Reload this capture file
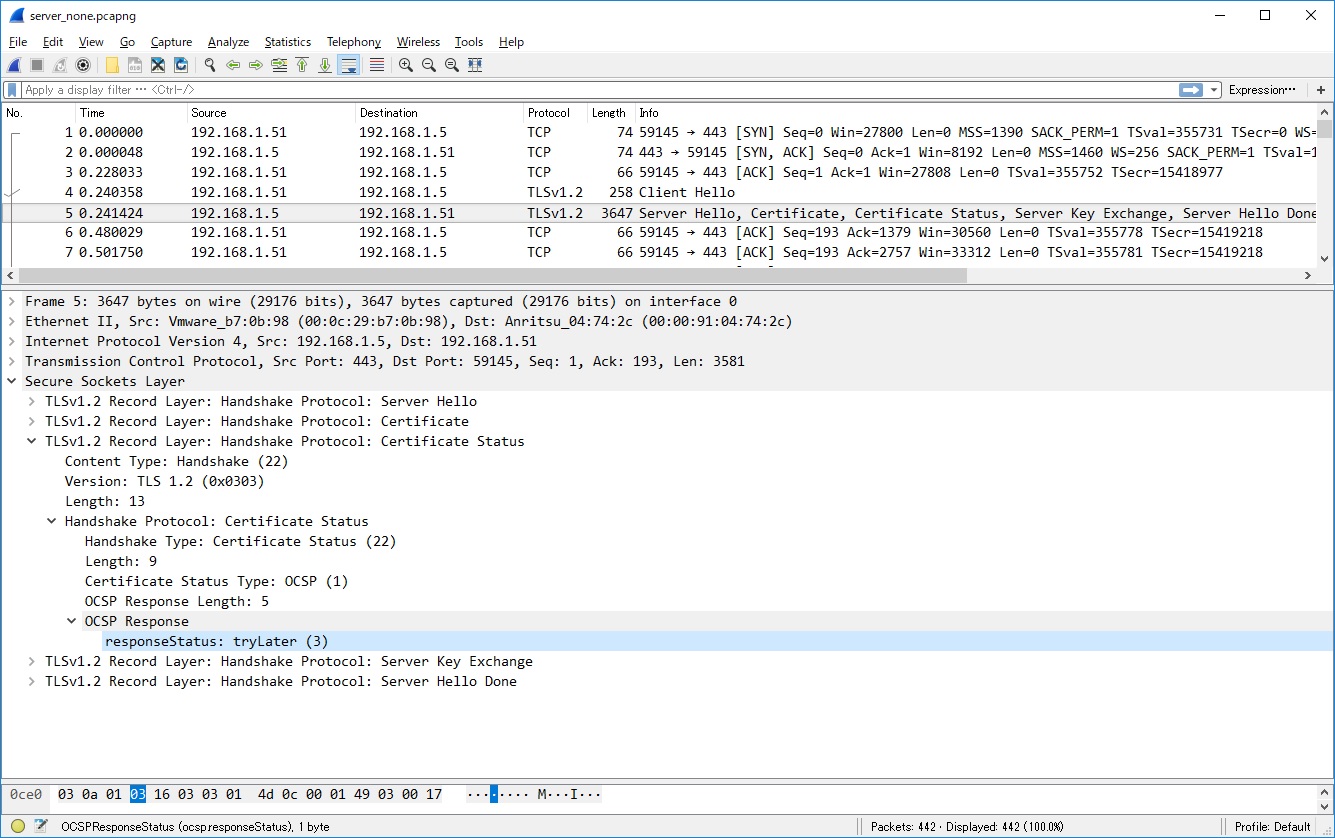1335x838 pixels. pos(181,64)
